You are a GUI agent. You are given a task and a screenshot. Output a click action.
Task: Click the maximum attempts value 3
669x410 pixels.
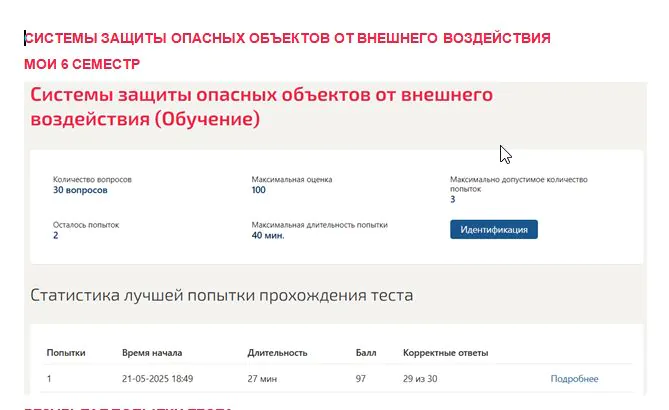(453, 199)
